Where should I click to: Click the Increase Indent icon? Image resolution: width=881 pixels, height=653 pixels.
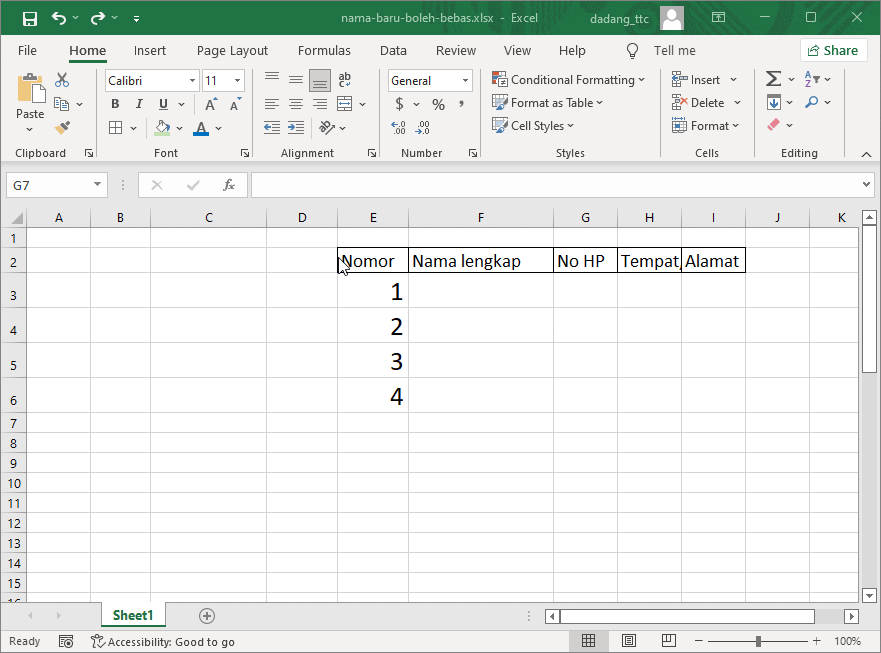point(296,127)
